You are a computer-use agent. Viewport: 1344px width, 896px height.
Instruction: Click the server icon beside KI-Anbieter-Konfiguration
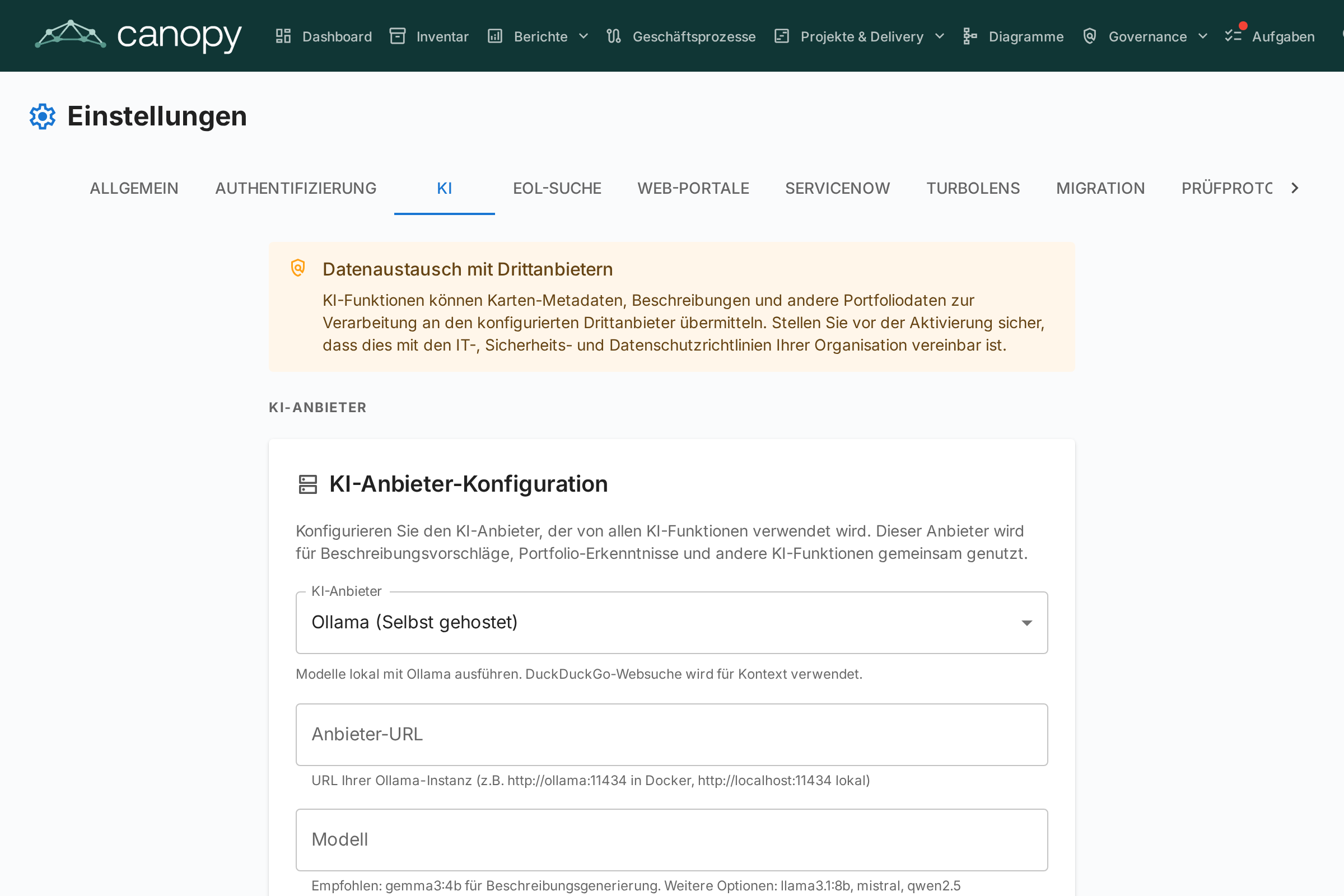click(x=308, y=484)
